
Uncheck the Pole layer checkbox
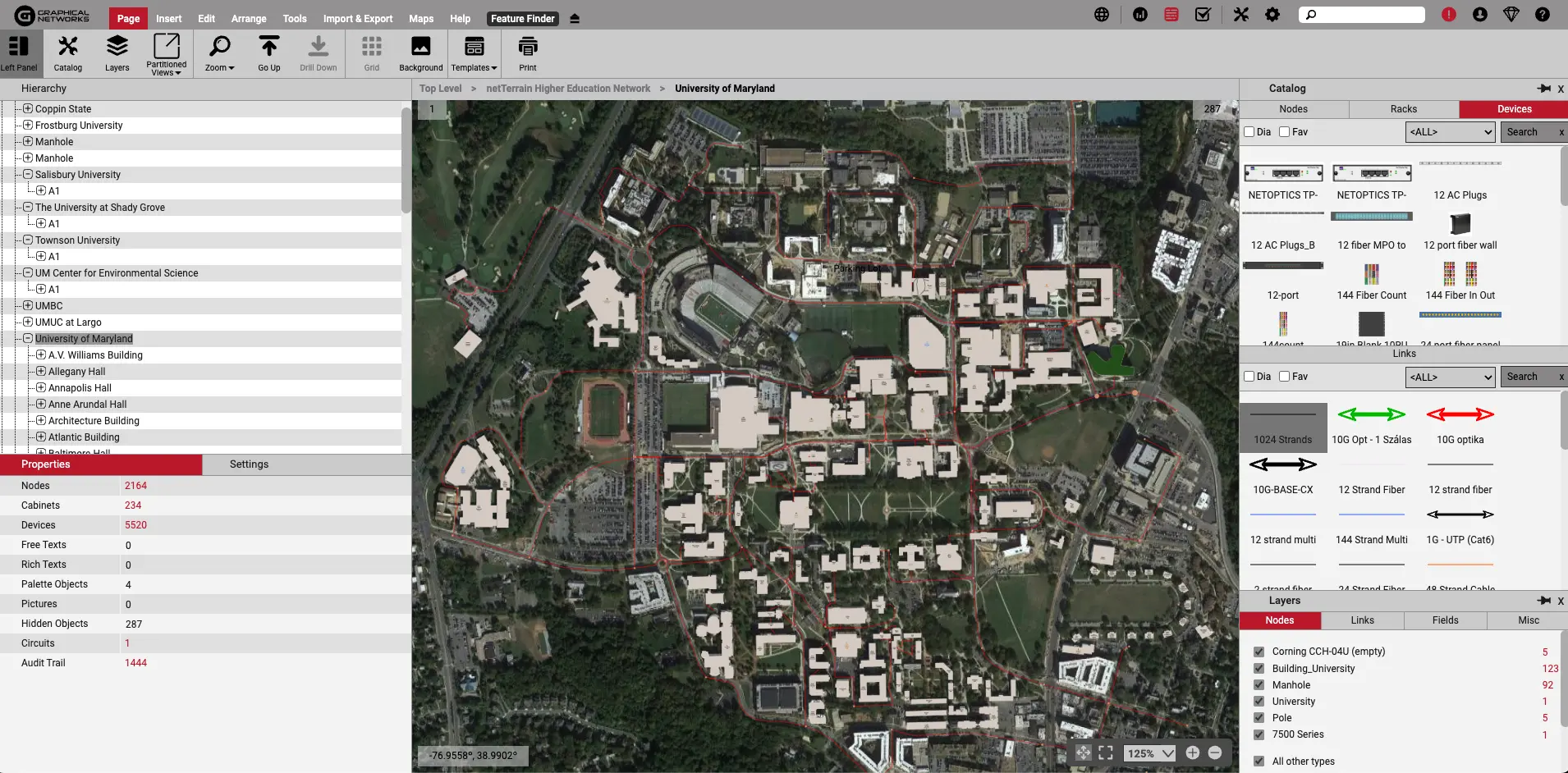1259,718
